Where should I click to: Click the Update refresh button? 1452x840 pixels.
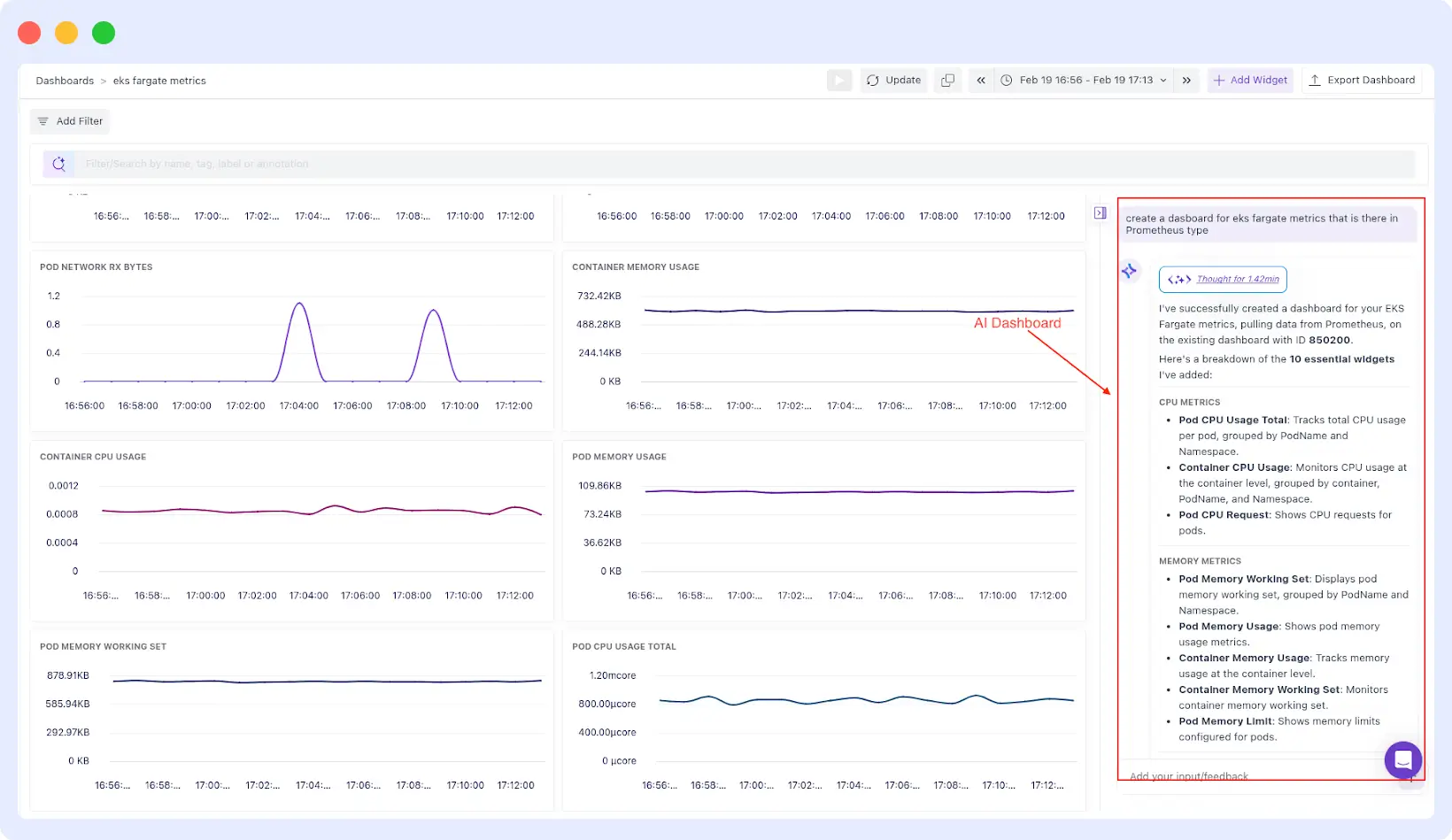(x=894, y=81)
